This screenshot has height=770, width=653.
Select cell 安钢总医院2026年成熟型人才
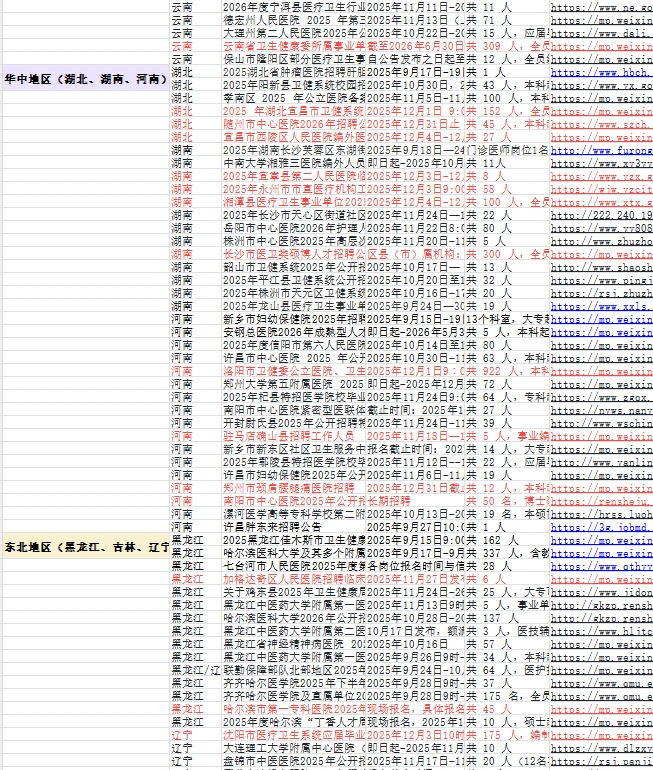[294, 332]
